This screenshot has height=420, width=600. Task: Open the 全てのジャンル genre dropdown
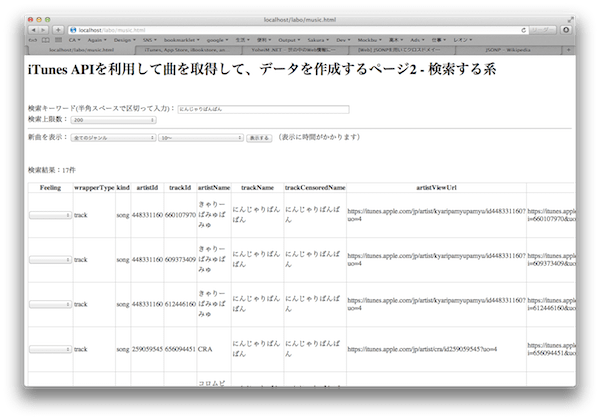tap(113, 138)
